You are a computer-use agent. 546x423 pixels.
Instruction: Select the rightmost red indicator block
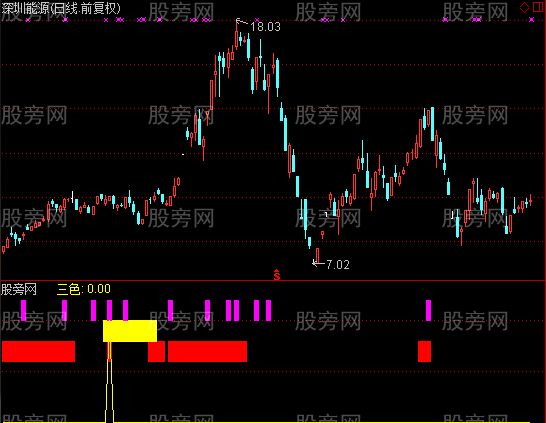point(424,351)
